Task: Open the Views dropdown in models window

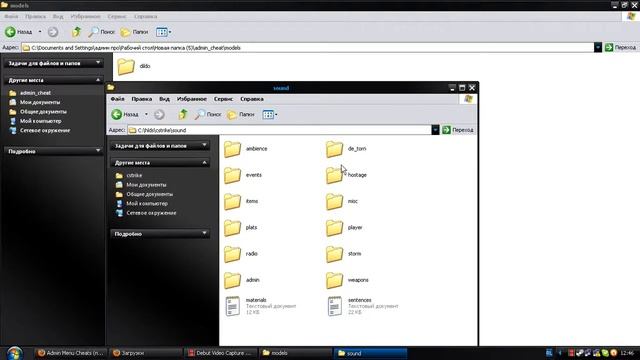Action: pyautogui.click(x=163, y=32)
